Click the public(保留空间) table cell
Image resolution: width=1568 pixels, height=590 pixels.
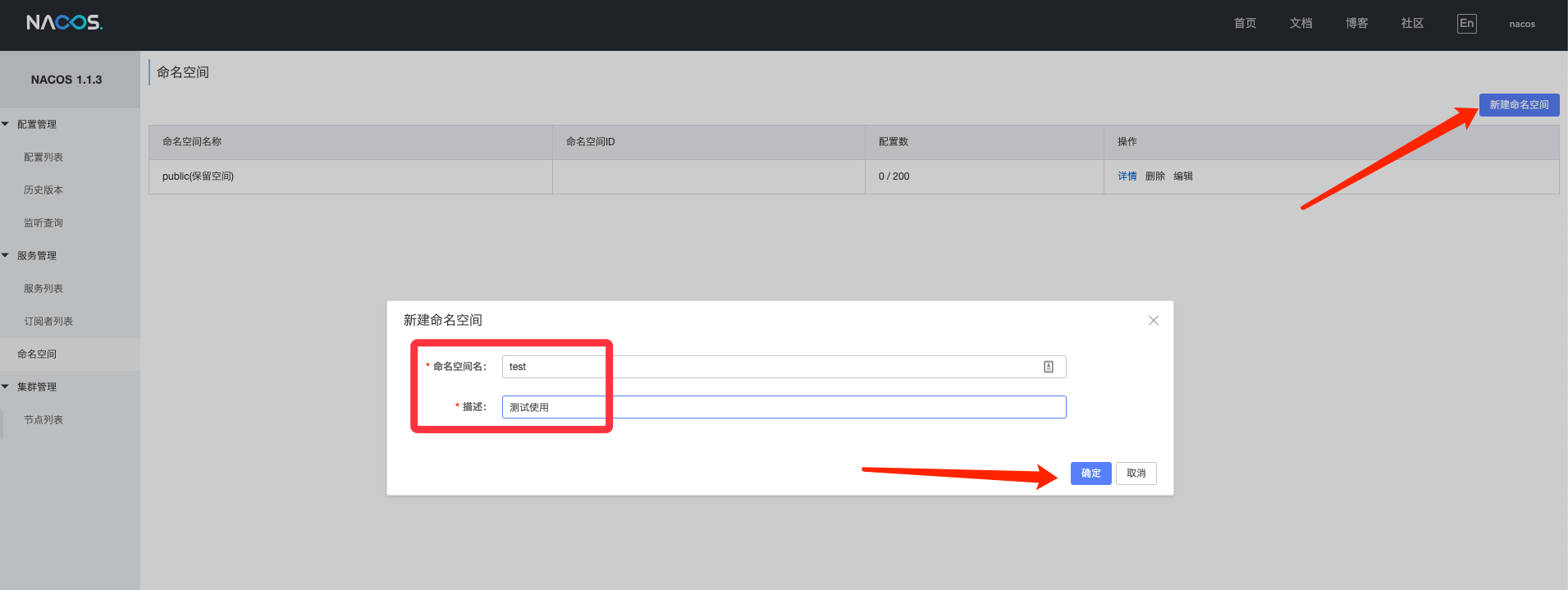pyautogui.click(x=350, y=176)
